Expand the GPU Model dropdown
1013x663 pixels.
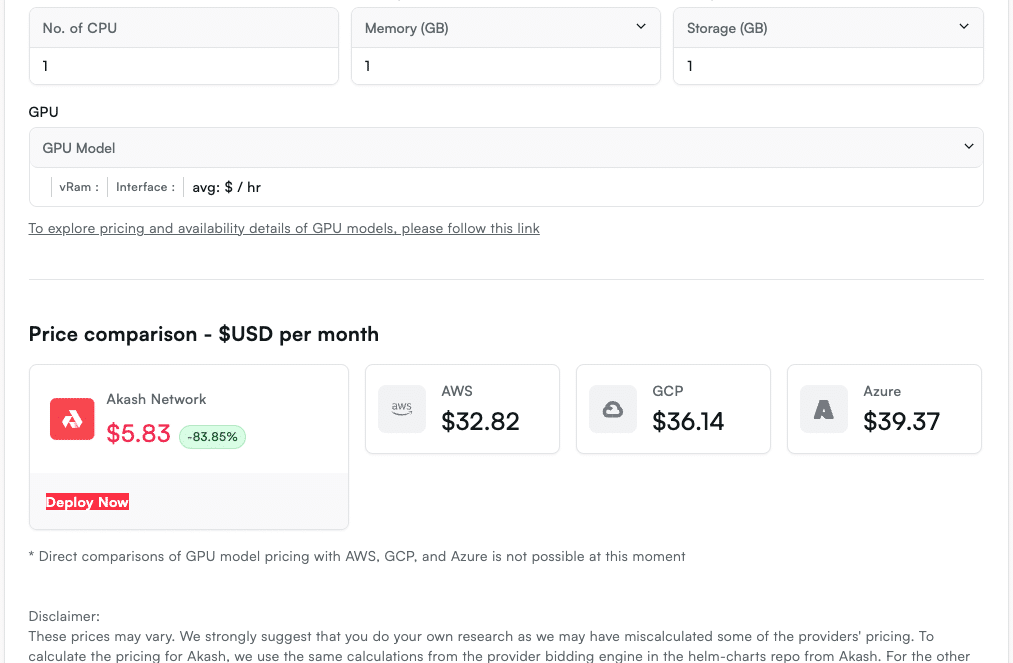[506, 148]
